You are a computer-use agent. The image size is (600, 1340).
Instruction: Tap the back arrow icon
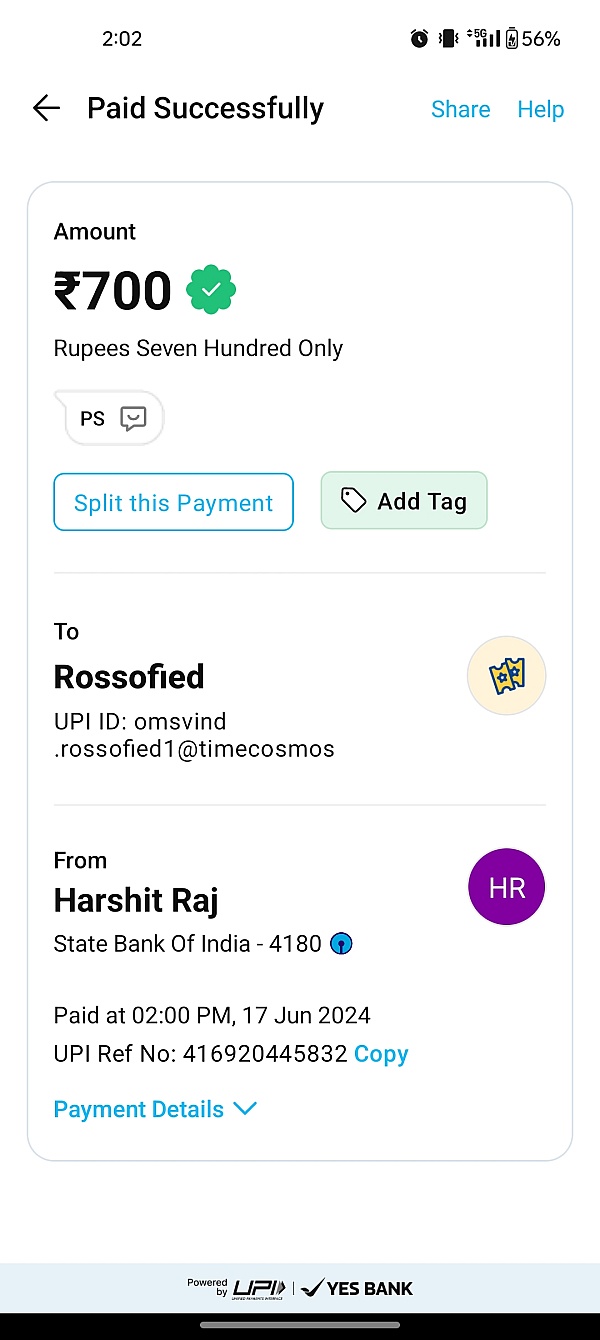[46, 109]
